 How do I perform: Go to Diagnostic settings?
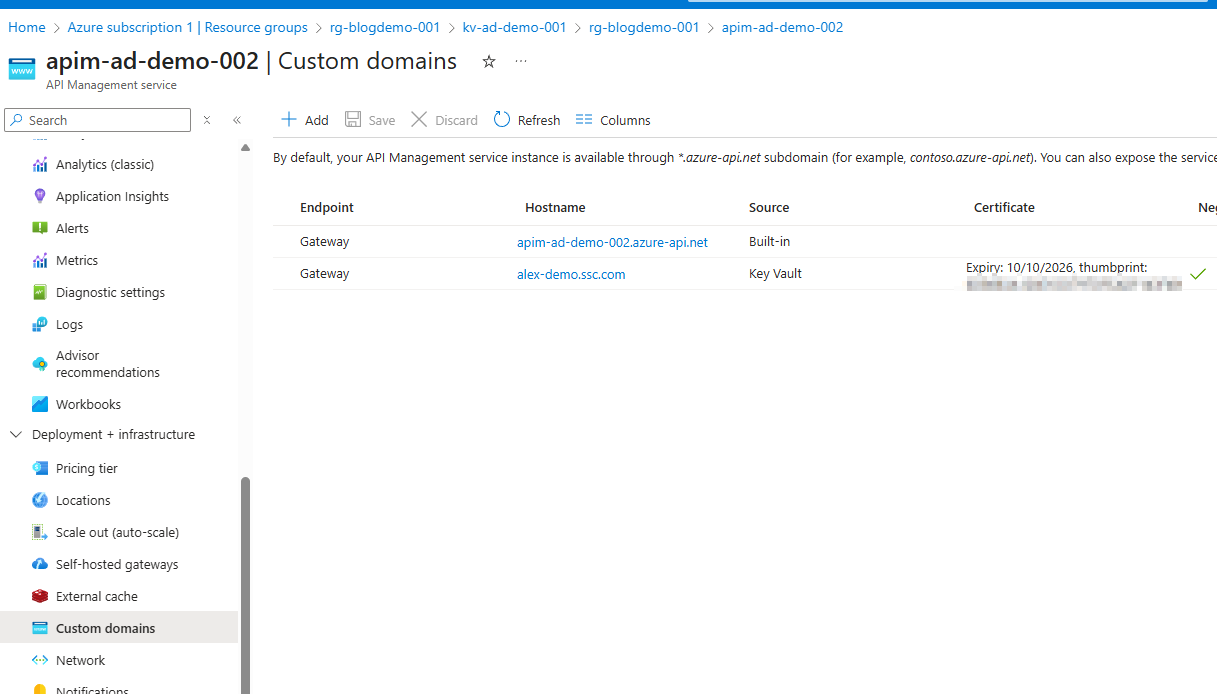click(x=110, y=293)
